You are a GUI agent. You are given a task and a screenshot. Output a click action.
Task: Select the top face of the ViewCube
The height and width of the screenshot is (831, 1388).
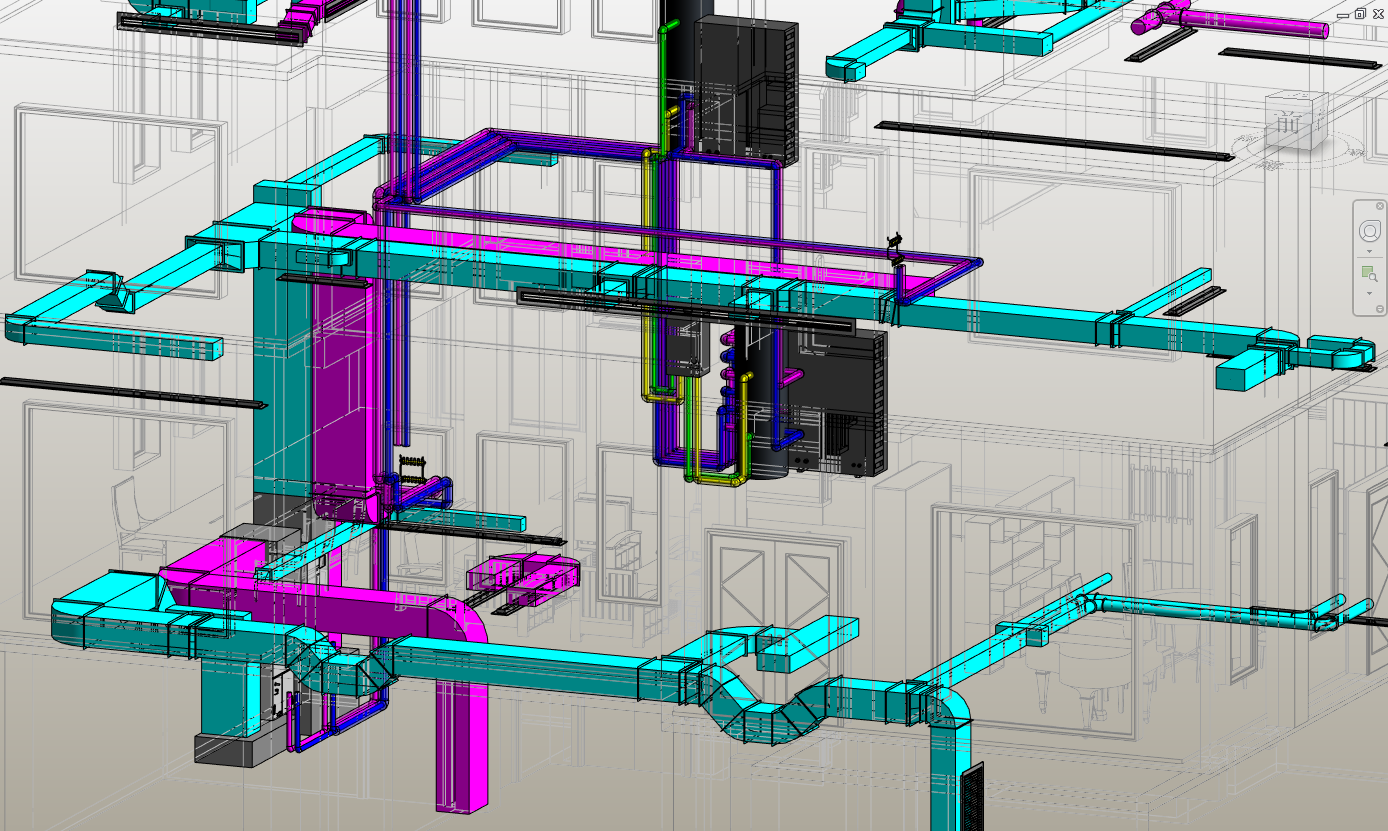point(1300,100)
